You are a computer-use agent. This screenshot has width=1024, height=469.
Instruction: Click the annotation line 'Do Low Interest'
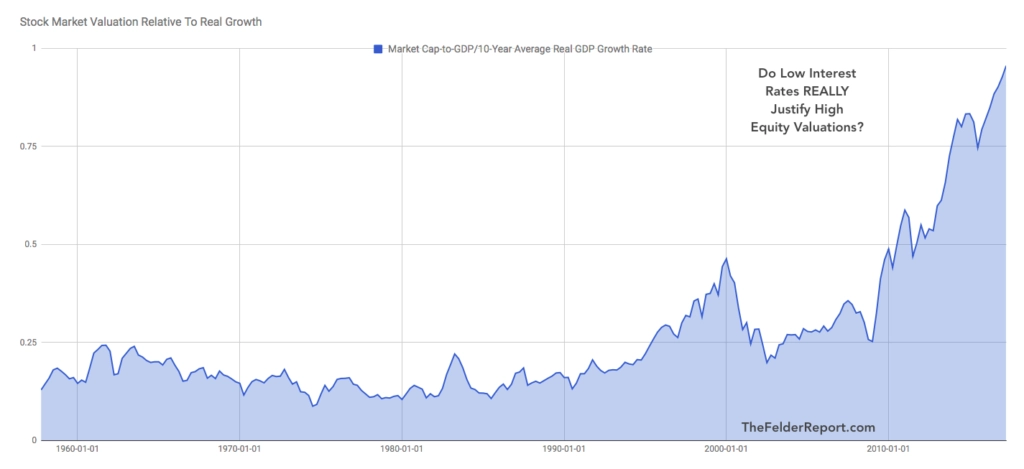click(x=807, y=73)
